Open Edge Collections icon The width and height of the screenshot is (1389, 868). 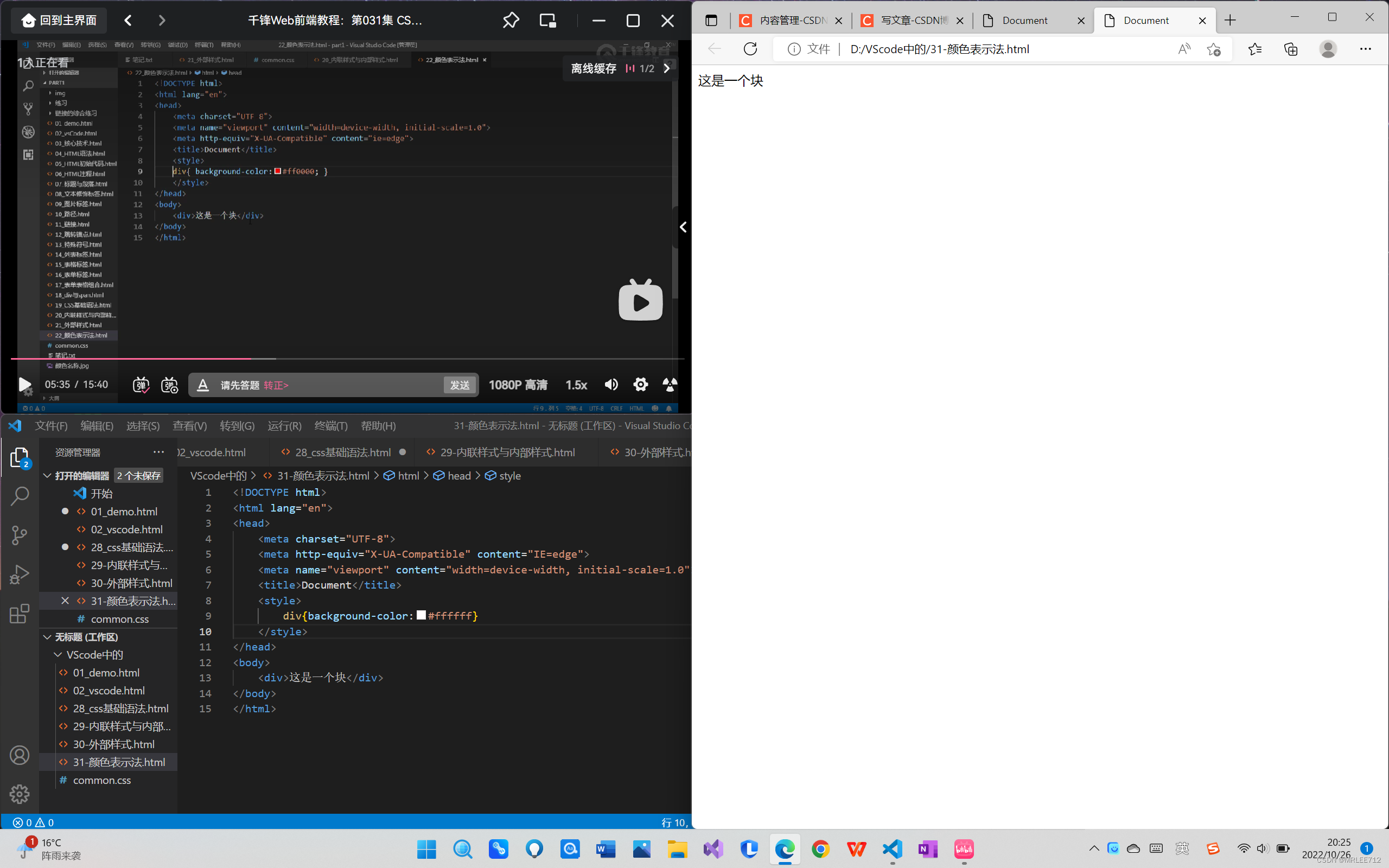1291,49
